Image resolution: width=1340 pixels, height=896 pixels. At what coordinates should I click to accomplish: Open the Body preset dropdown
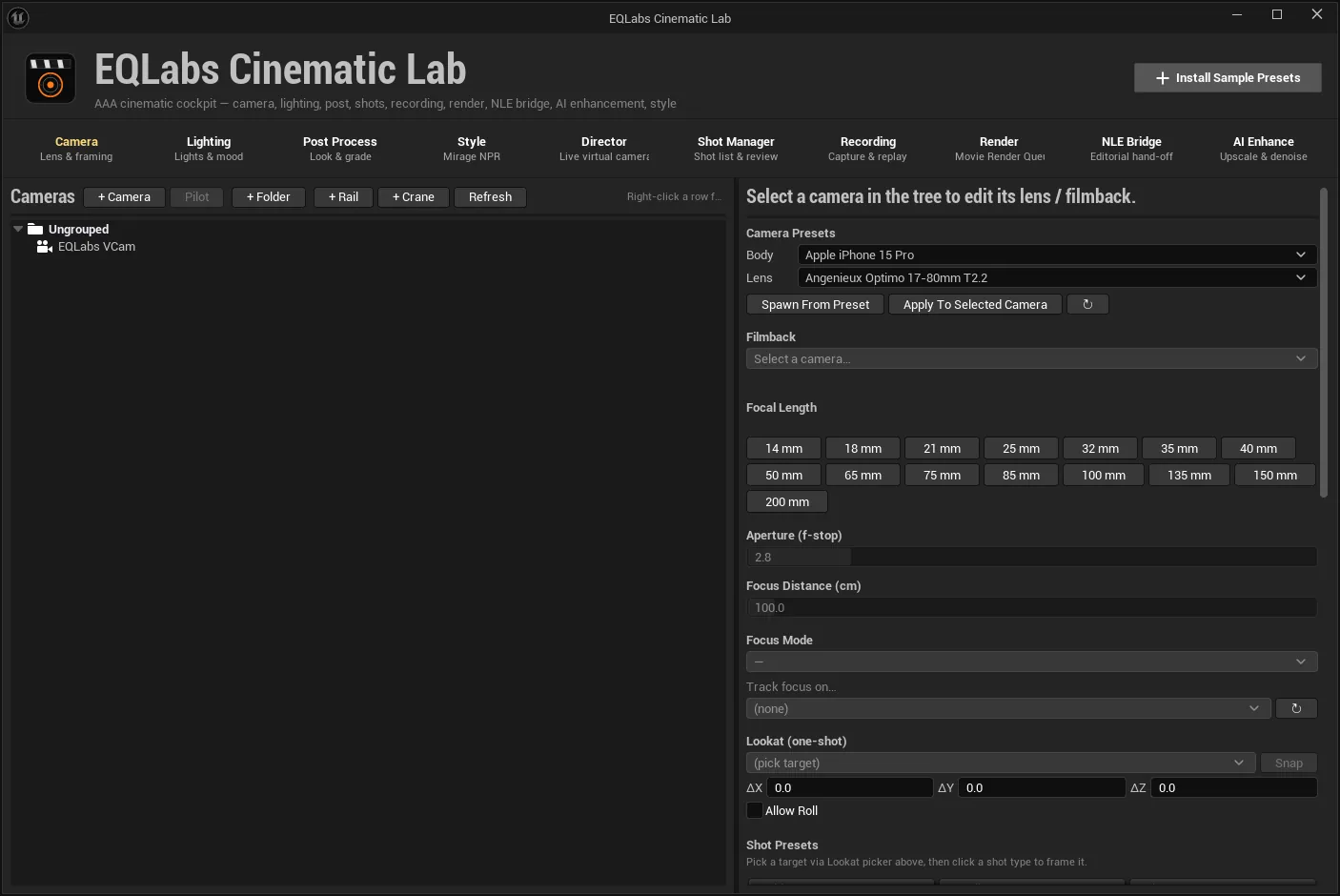point(1057,255)
